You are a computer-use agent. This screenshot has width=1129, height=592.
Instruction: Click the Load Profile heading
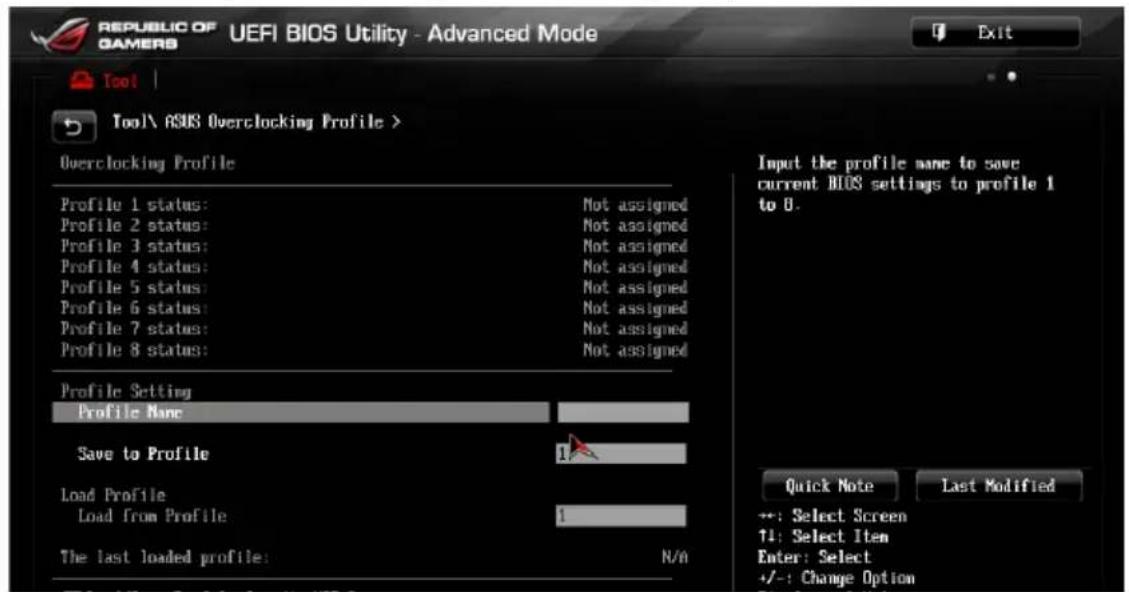point(113,495)
